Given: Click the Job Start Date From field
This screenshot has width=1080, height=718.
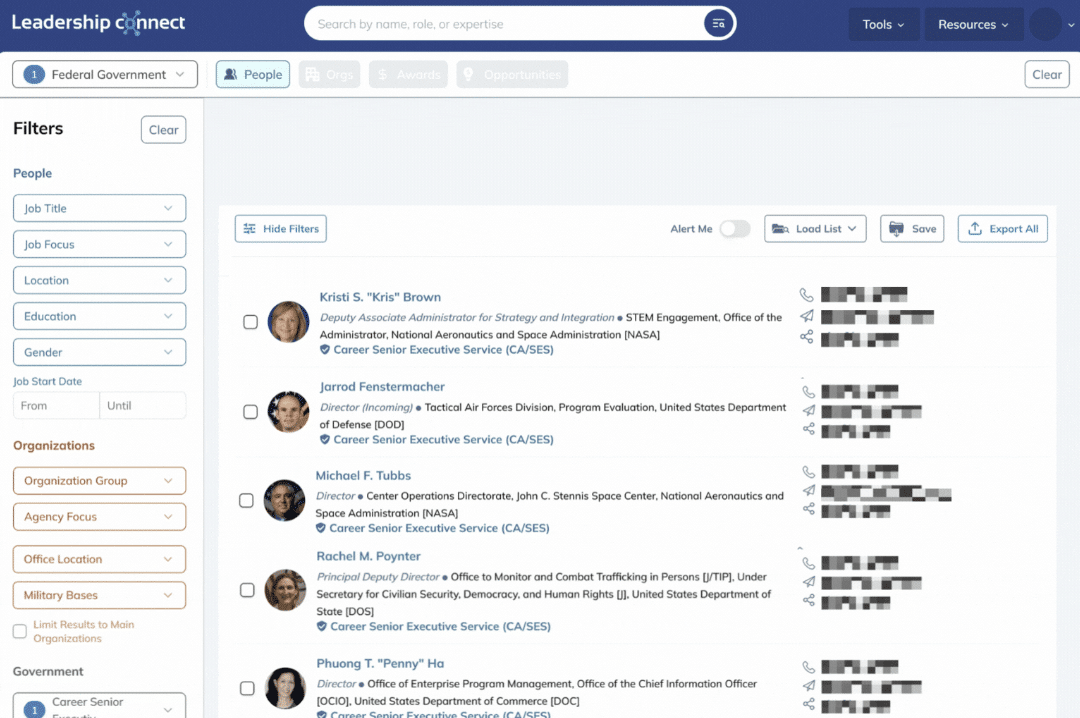Looking at the screenshot, I should coord(56,406).
